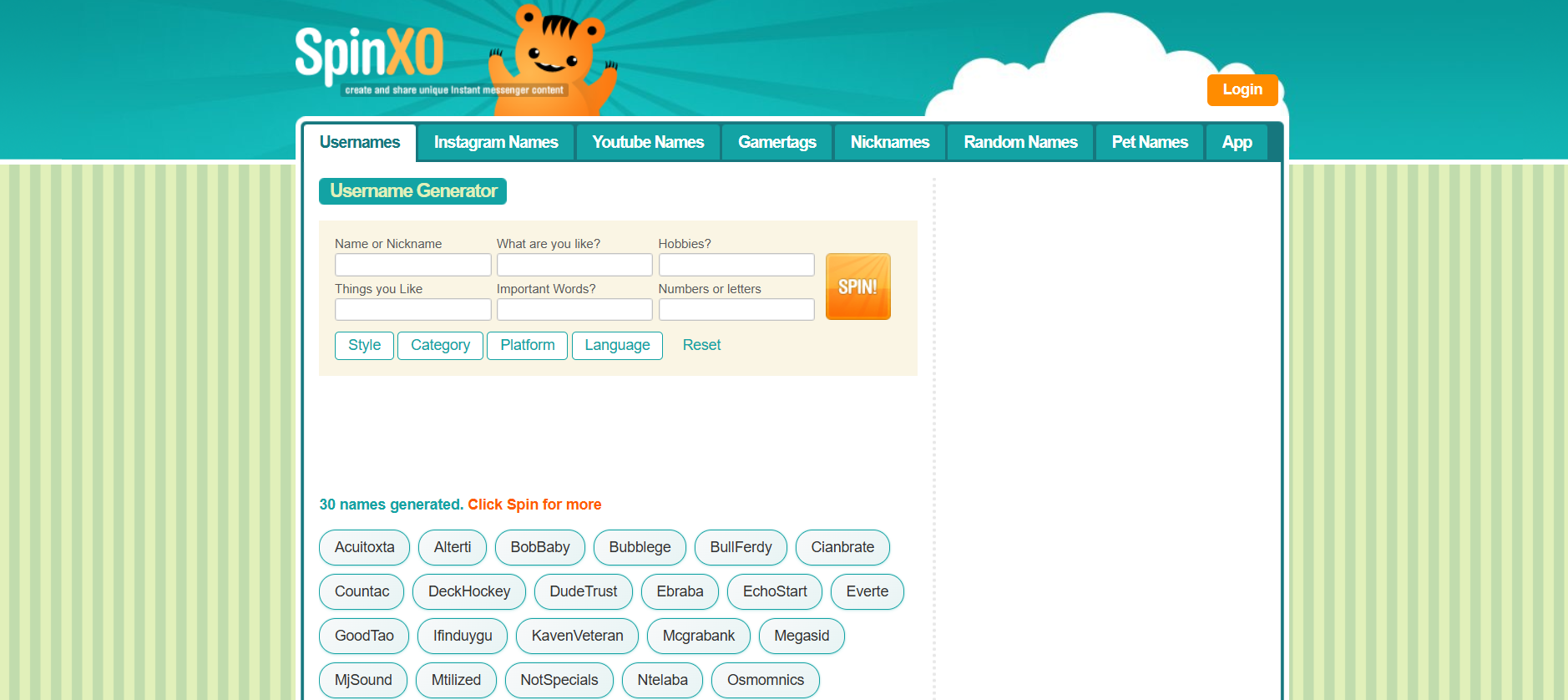1568x700 pixels.
Task: Open the Random Names tab
Action: 1020,142
